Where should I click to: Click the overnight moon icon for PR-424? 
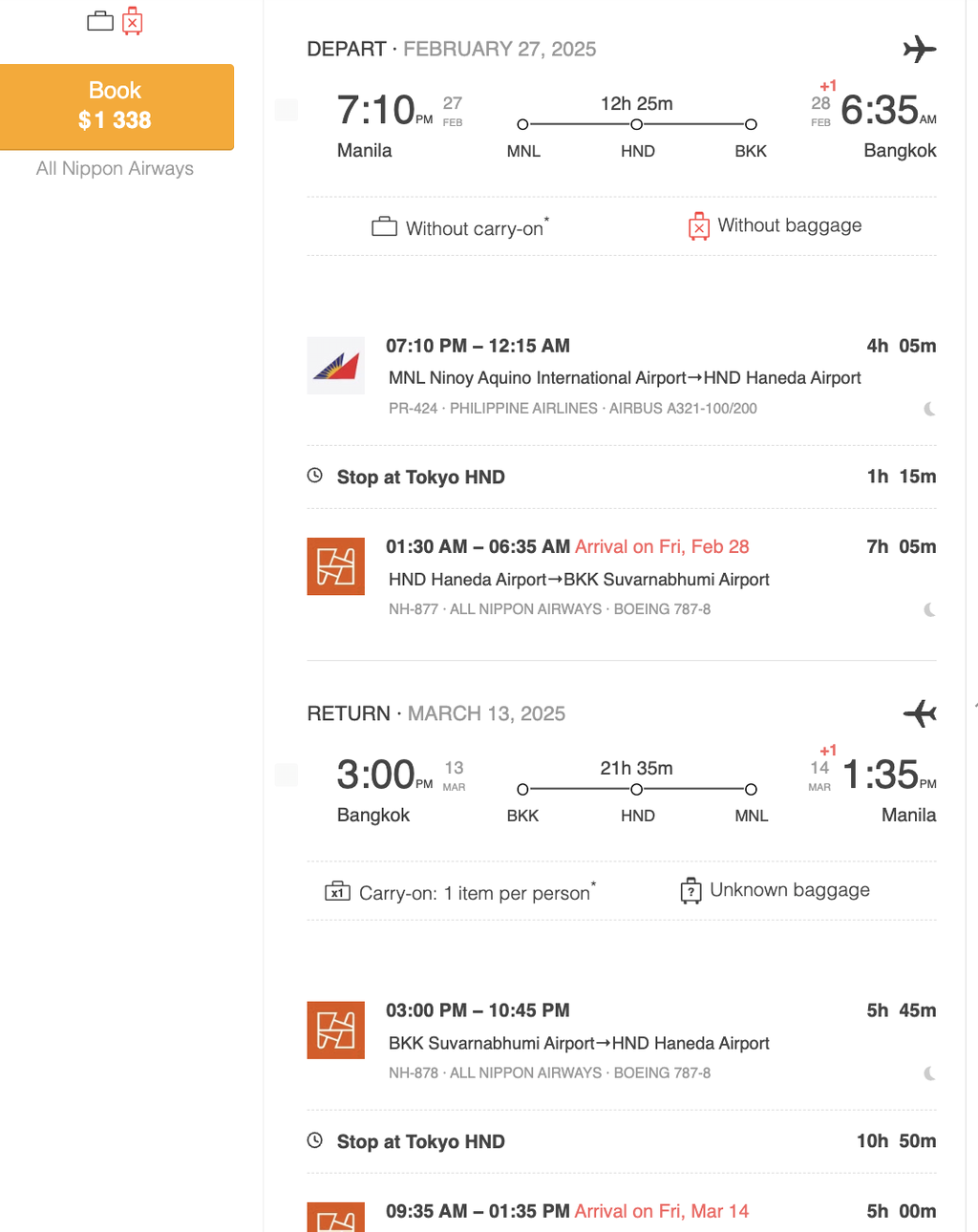click(x=929, y=409)
